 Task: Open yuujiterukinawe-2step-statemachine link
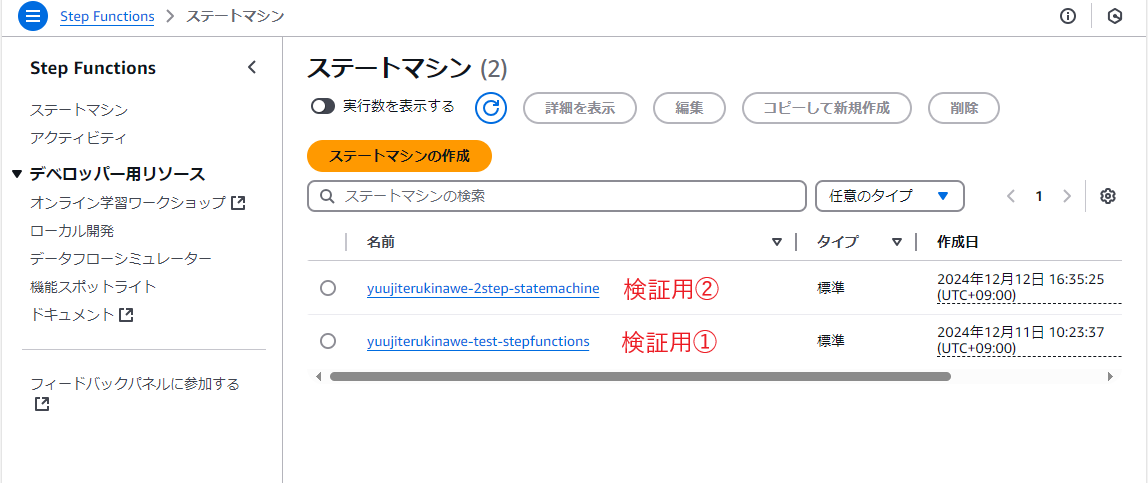coord(483,288)
